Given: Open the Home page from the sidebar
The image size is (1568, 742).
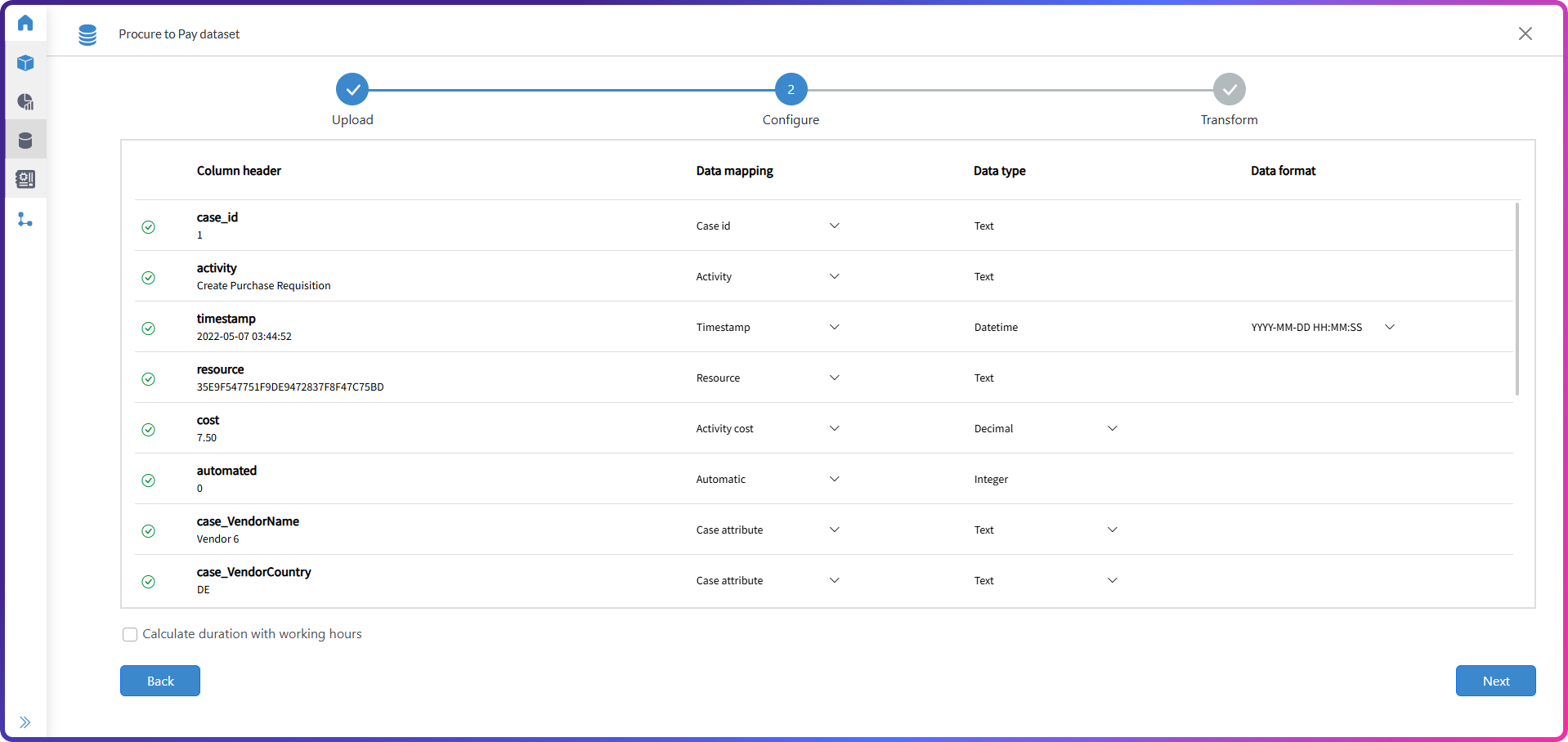Looking at the screenshot, I should [25, 23].
